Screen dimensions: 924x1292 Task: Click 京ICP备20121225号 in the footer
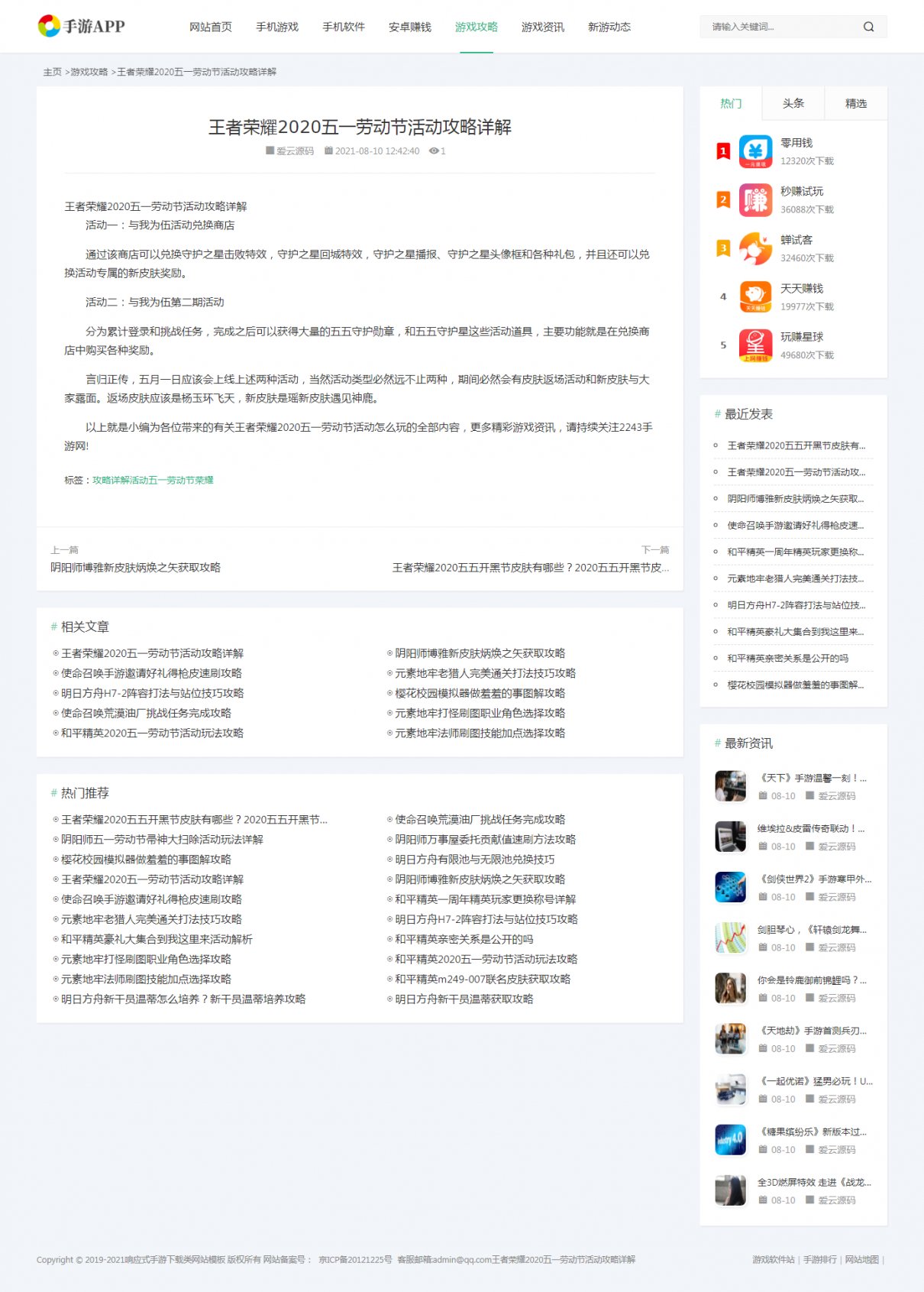tap(355, 1259)
